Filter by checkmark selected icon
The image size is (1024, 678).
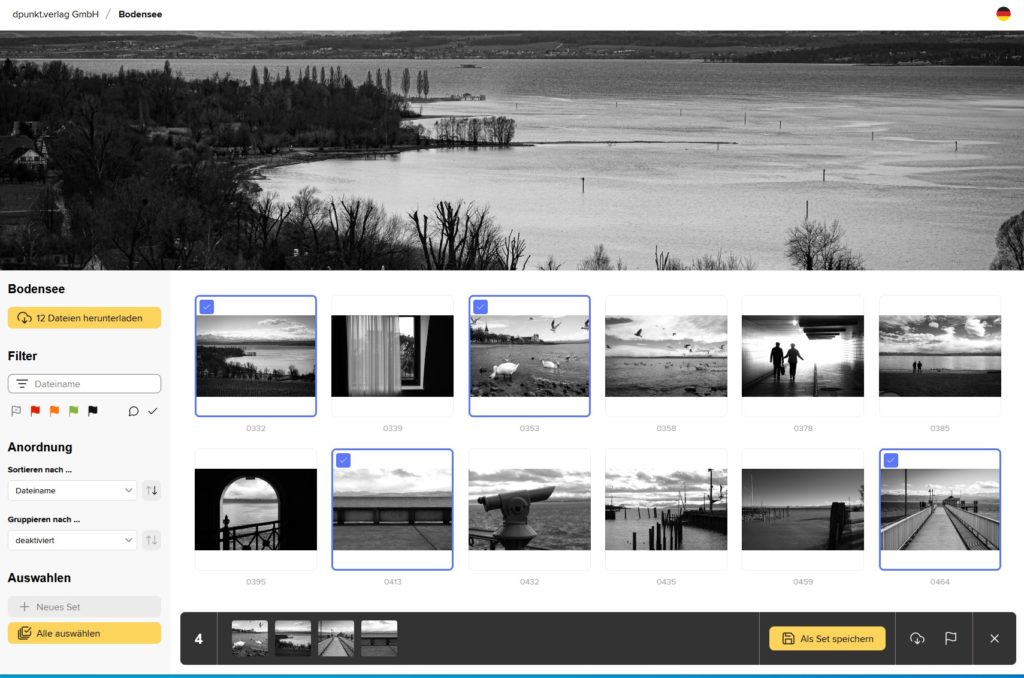(153, 411)
